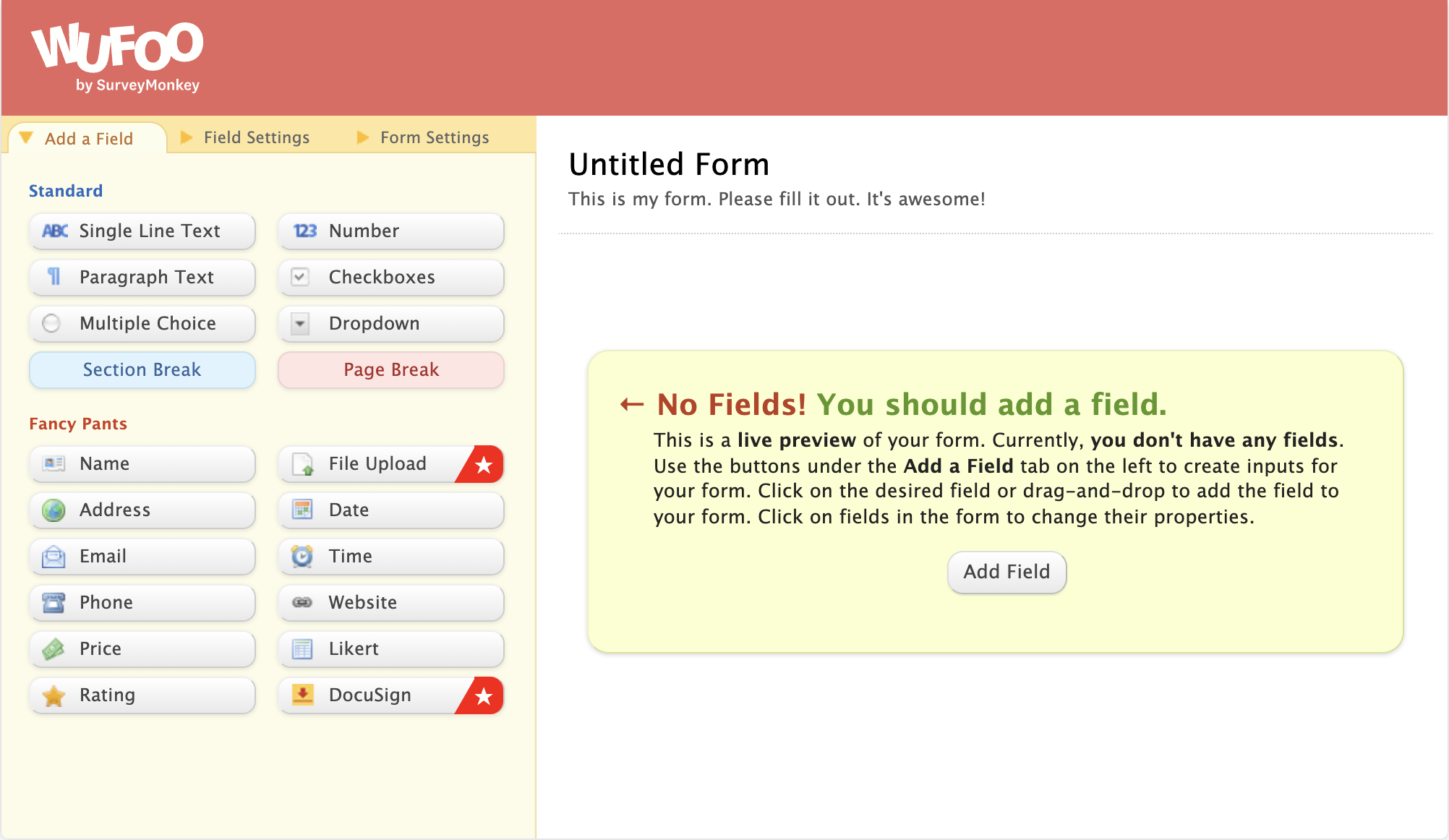1449x840 pixels.
Task: Add a Website field
Action: pos(391,603)
